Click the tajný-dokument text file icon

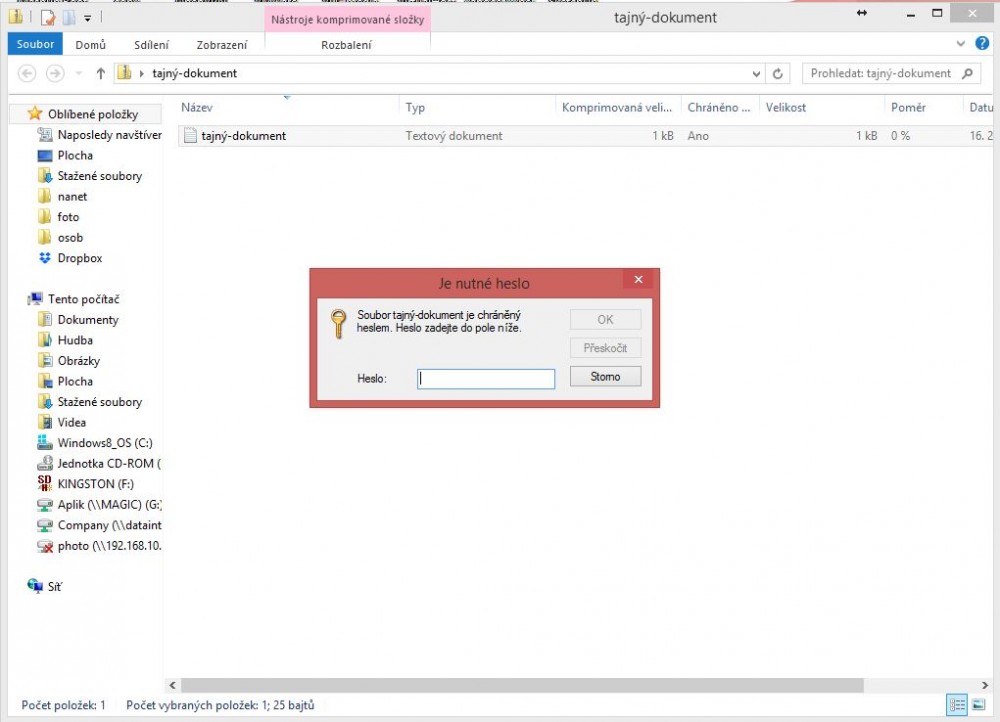click(189, 136)
